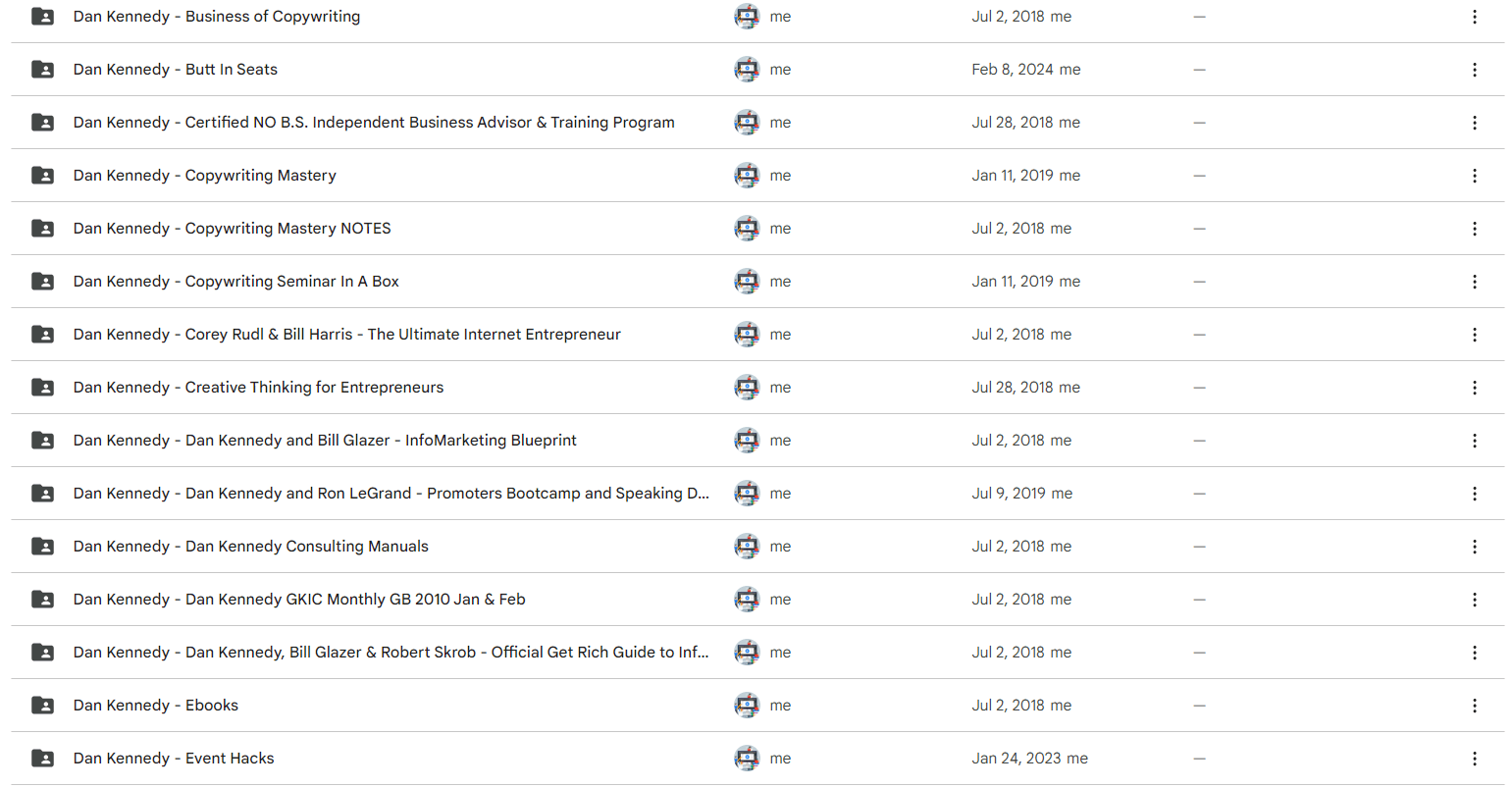Viewport: 1512px width, 788px height.
Task: Open more actions for Official Get Rich Guide
Action: 1474,653
